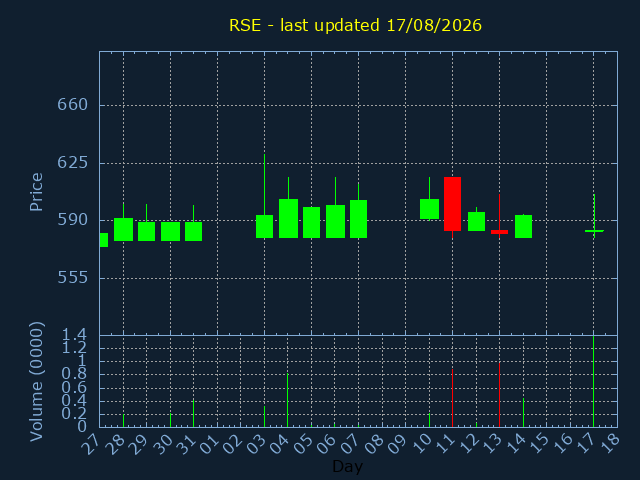Click the 625 price axis label

(73, 162)
